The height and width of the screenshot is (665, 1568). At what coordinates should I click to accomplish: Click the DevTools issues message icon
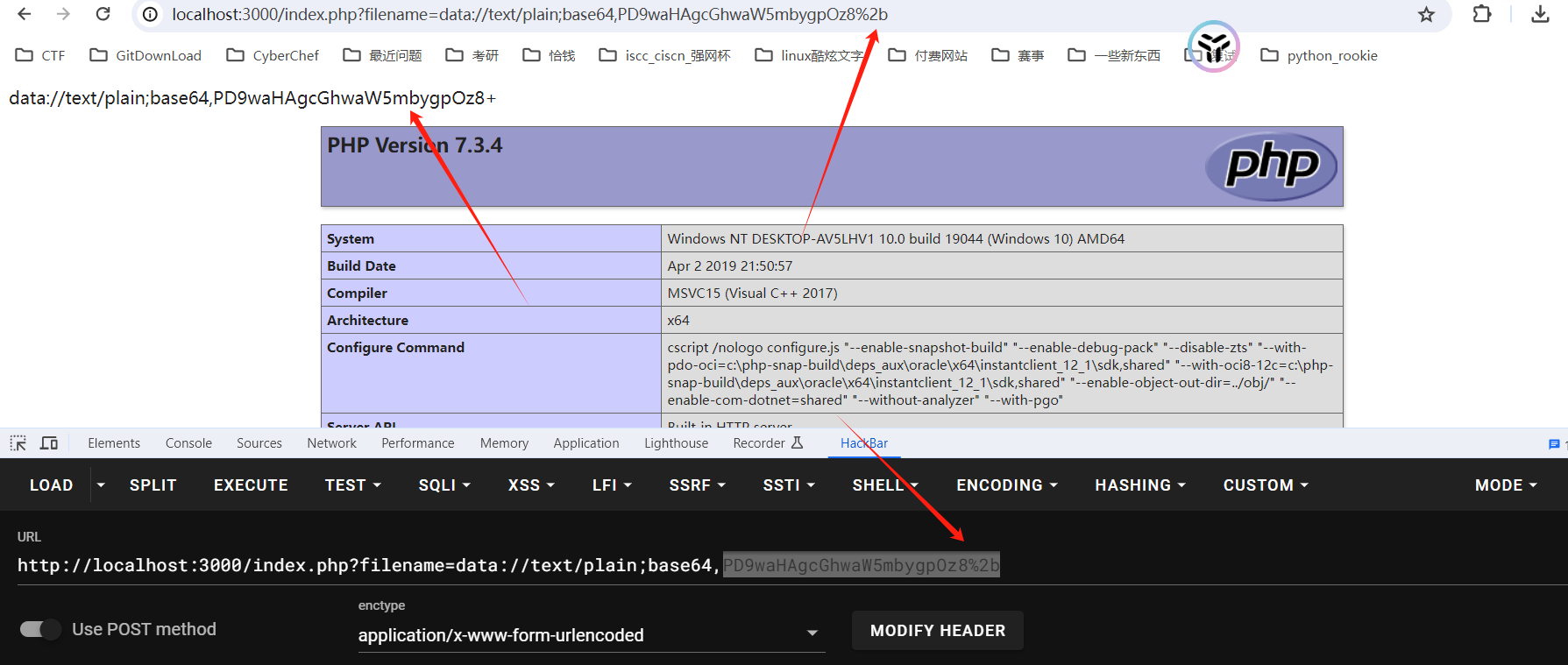click(x=1554, y=444)
